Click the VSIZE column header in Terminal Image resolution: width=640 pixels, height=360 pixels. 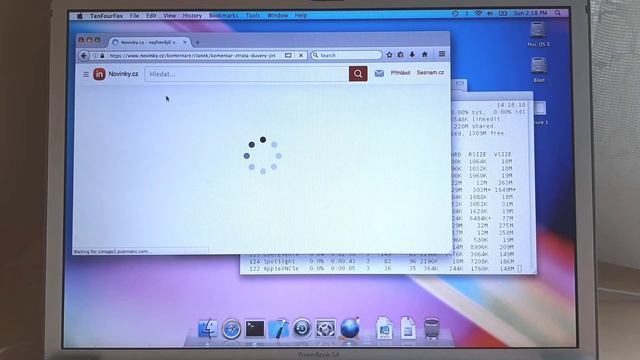pos(502,154)
